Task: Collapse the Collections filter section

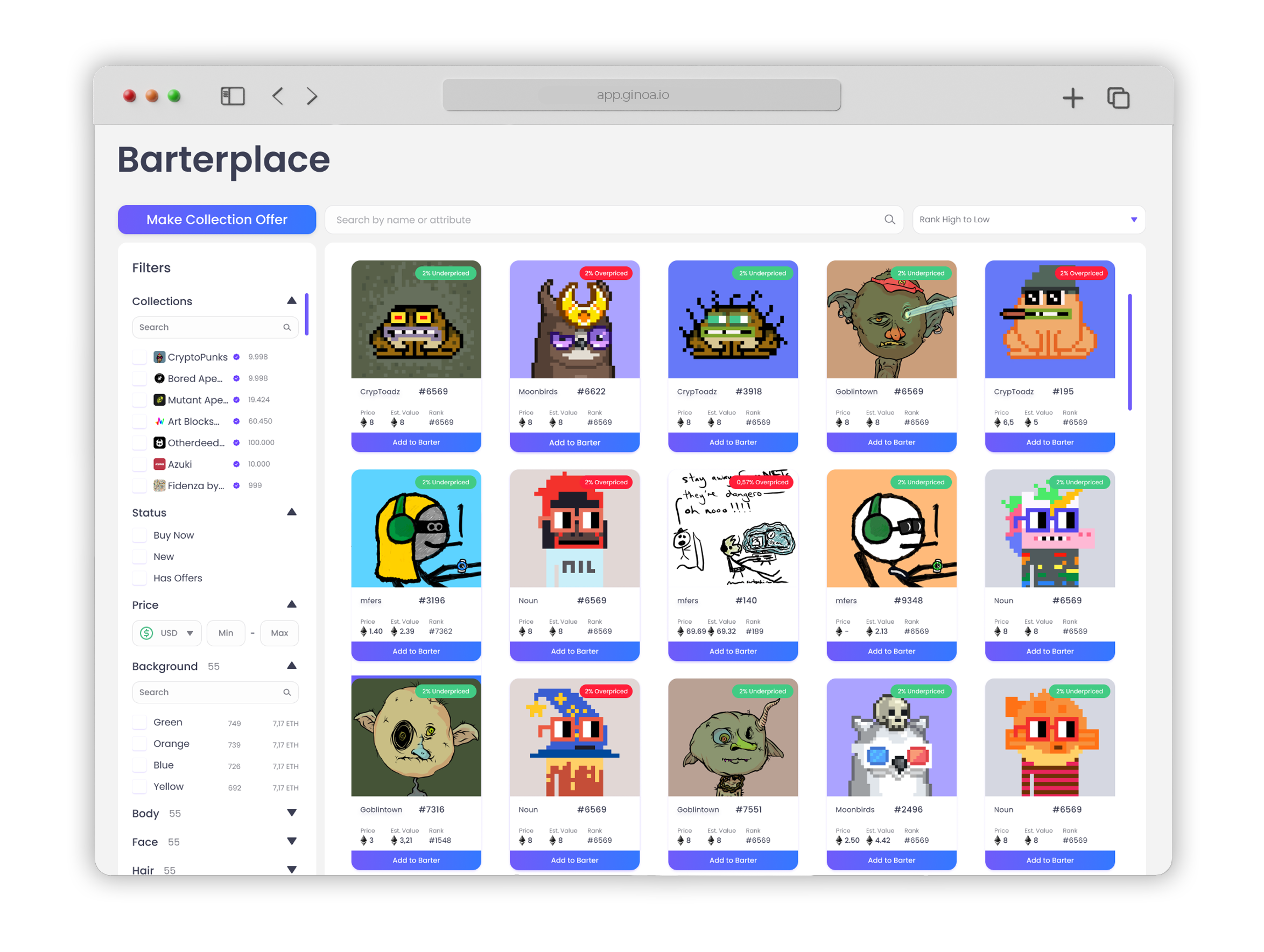Action: pos(291,301)
